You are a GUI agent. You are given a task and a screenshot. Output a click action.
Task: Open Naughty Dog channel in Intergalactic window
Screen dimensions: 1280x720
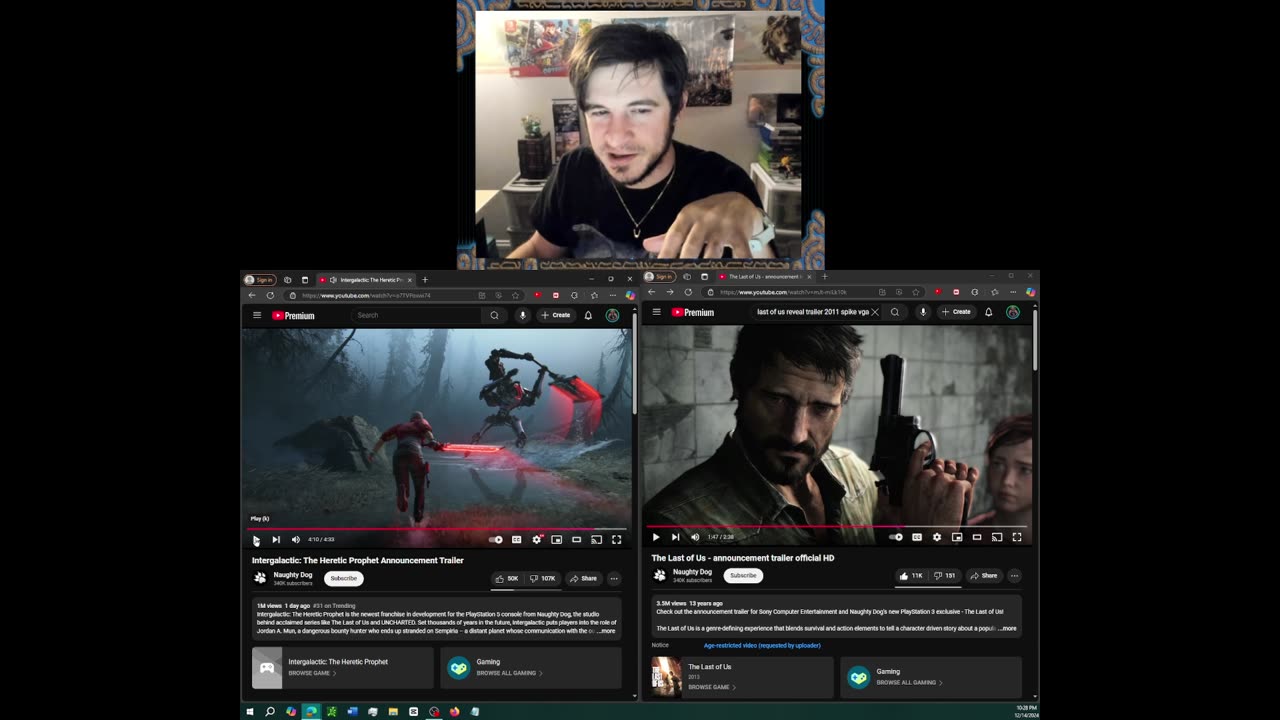(293, 575)
